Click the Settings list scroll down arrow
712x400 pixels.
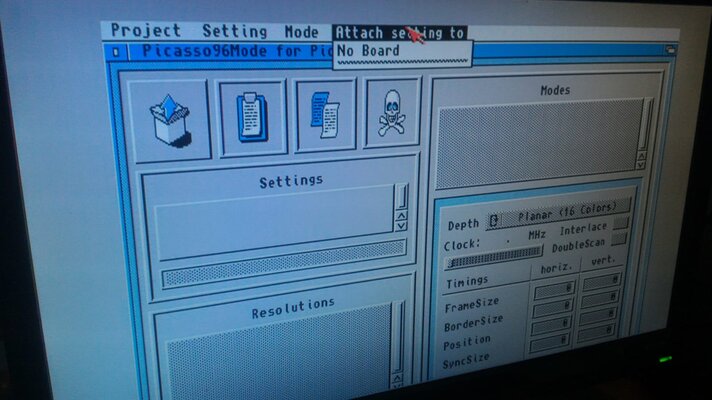click(x=401, y=225)
